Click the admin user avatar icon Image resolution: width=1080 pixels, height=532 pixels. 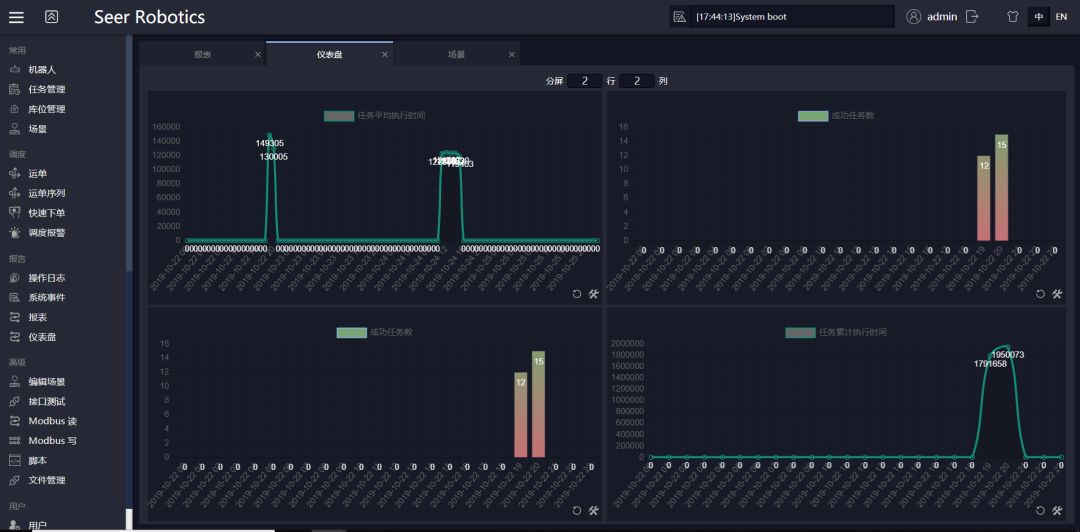pyautogui.click(x=913, y=17)
